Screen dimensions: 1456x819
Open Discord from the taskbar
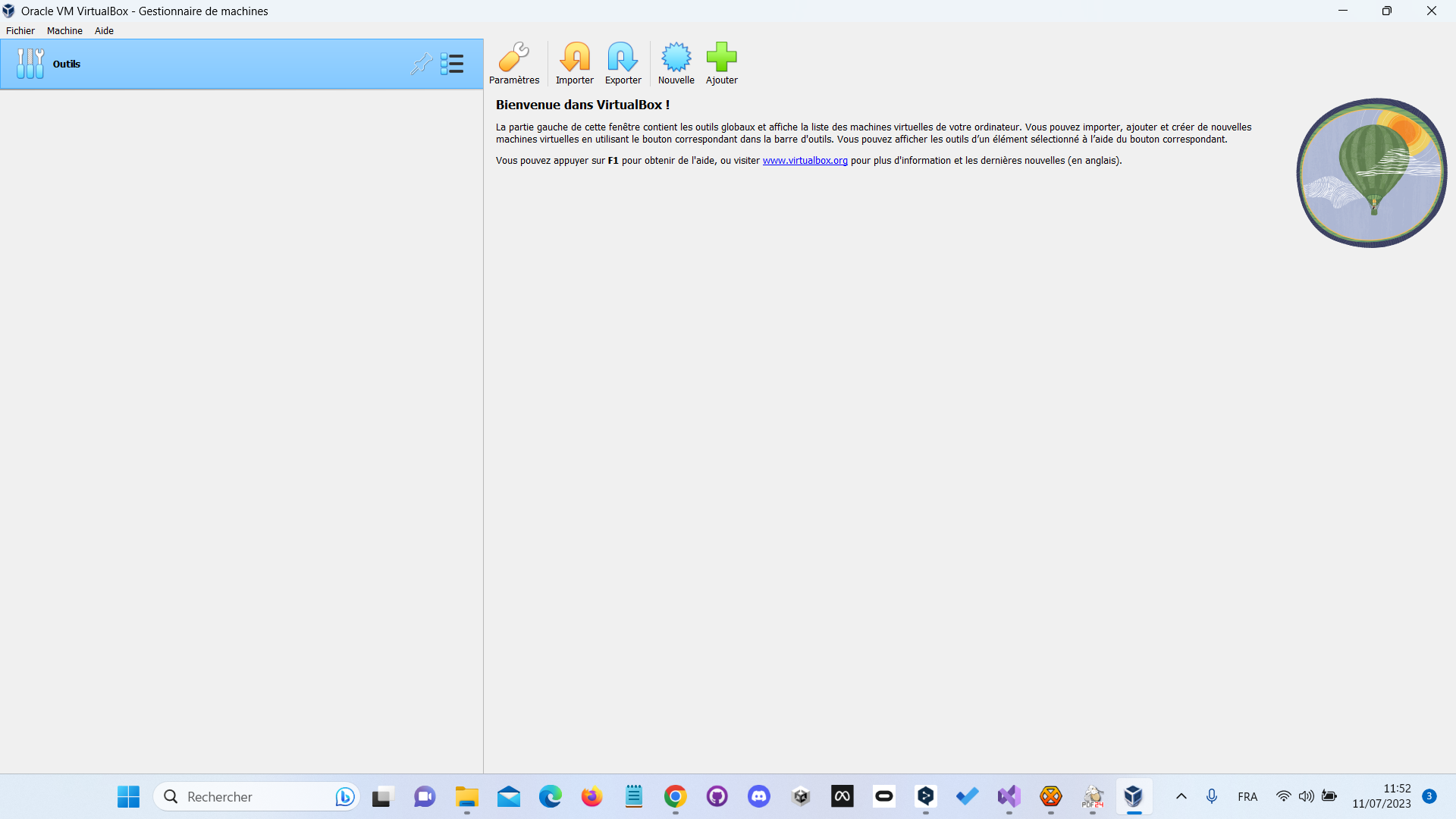click(758, 796)
